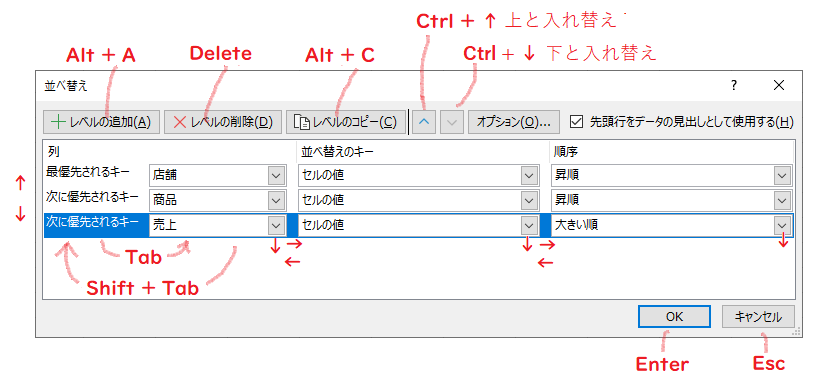Screen dimensions: 816x387
Task: Open the 昇順 order dropdown for 店舗
Action: [x=782, y=176]
